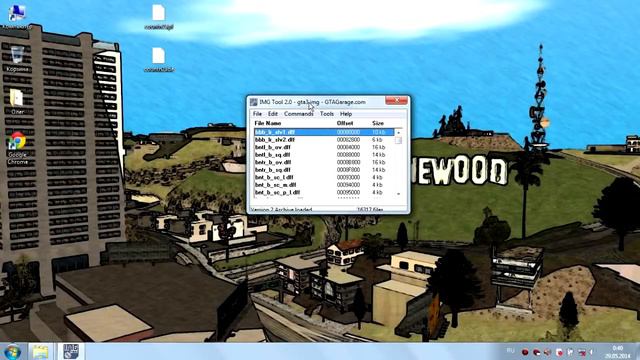640x360 pixels.
Task: Open the Commands menu
Action: tap(298, 114)
